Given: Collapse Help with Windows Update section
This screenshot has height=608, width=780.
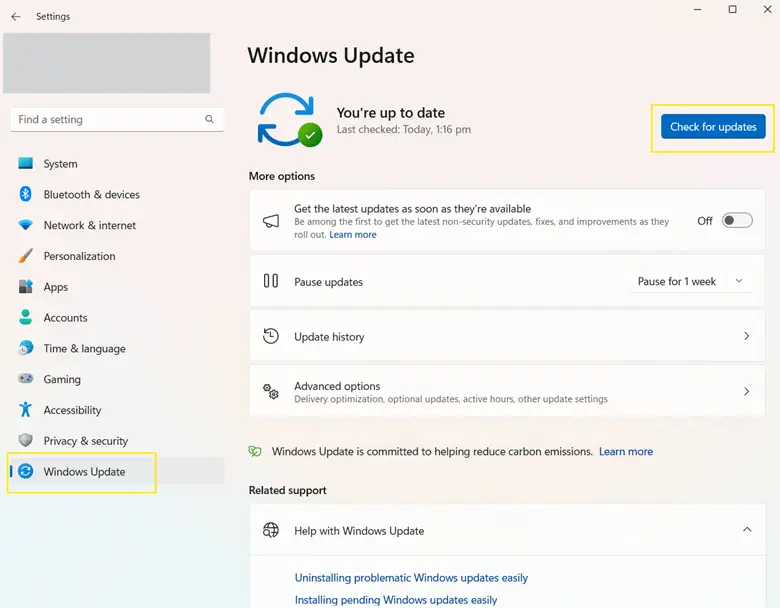Looking at the screenshot, I should tap(747, 529).
